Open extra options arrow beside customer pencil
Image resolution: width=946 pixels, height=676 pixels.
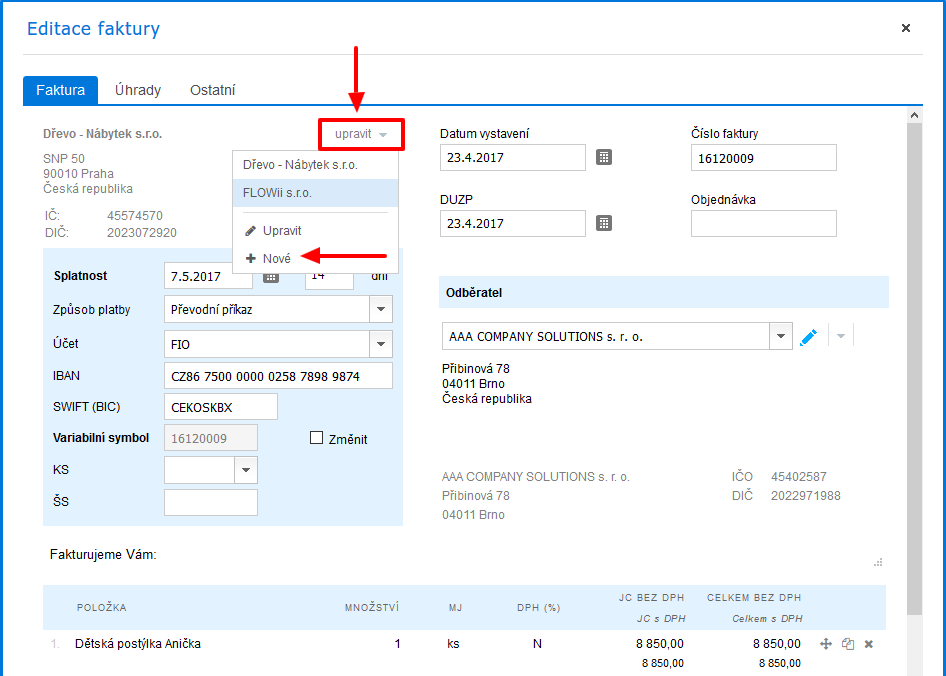point(841,336)
